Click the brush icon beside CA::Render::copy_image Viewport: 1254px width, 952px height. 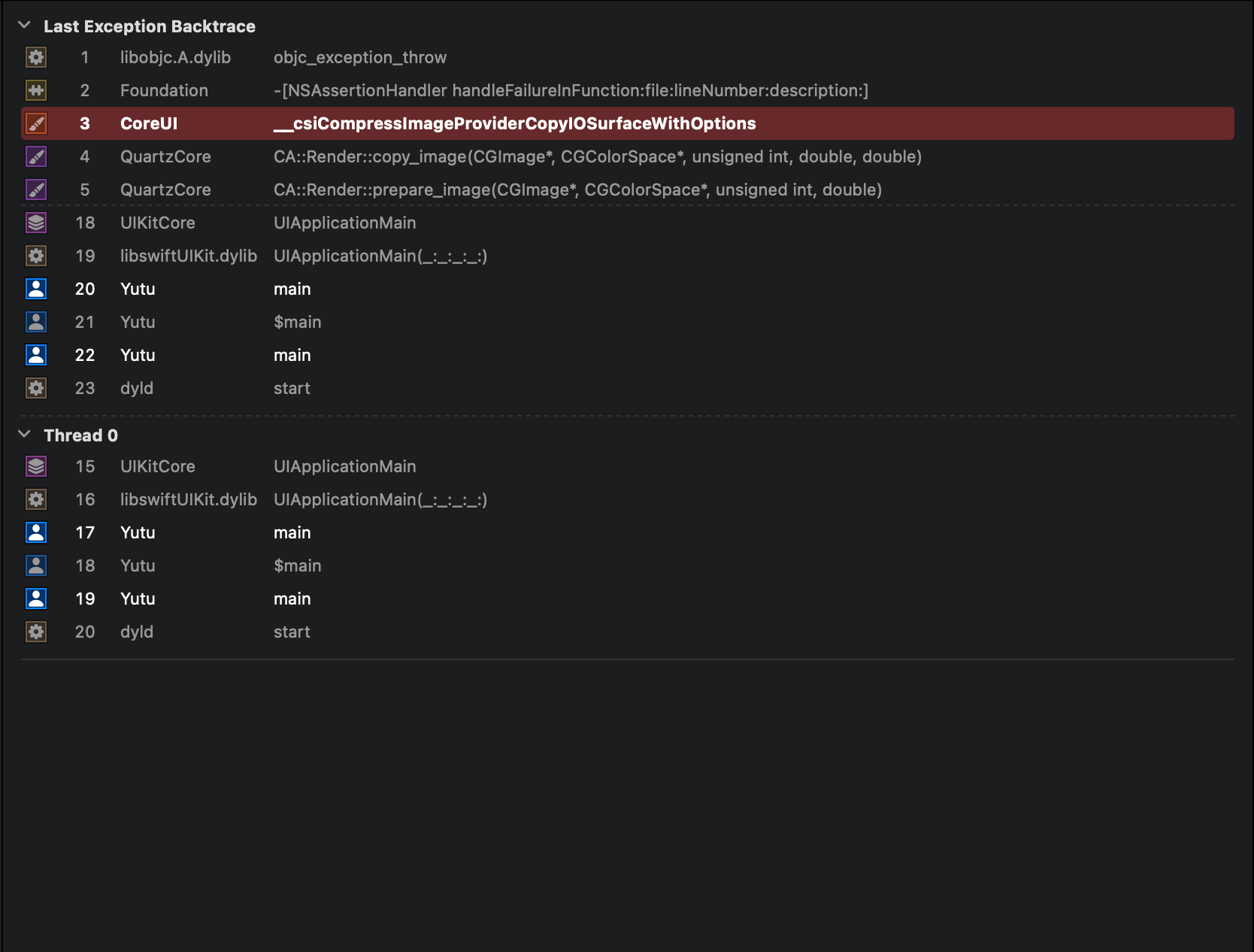(x=36, y=156)
